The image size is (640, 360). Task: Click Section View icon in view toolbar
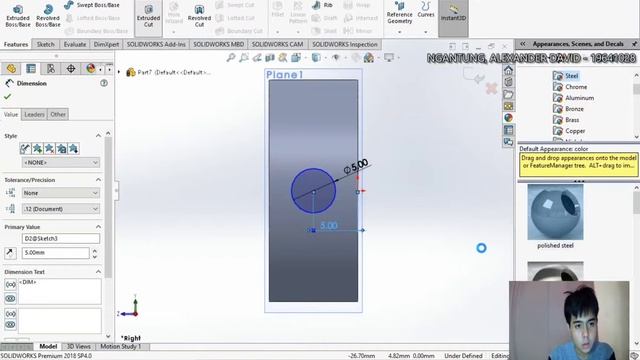click(x=270, y=58)
